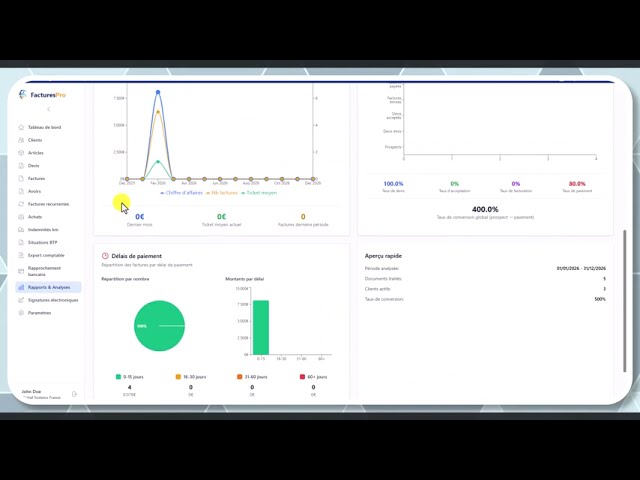Screen dimensions: 640x480
Task: Click the Articles box icon
Action: pos(21,153)
